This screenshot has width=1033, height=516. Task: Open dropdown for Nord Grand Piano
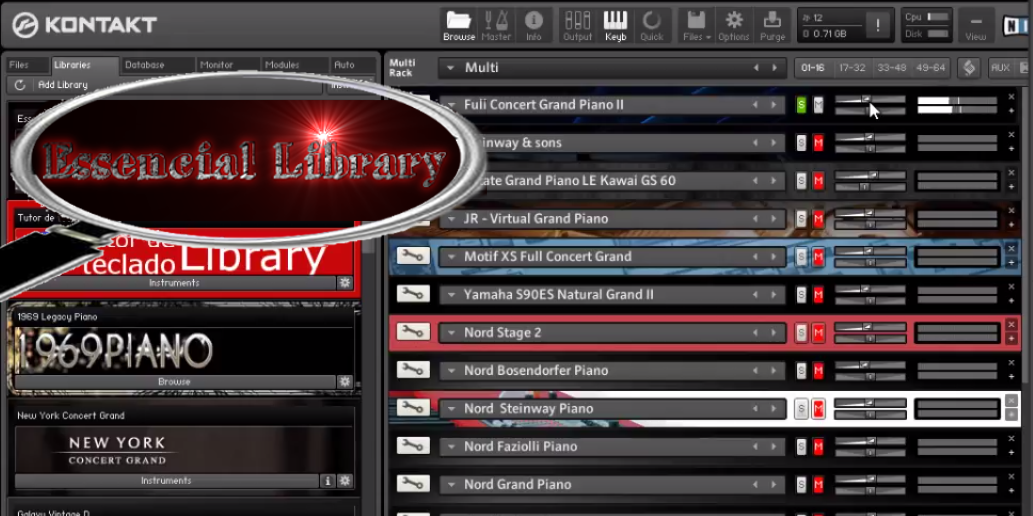tap(451, 485)
